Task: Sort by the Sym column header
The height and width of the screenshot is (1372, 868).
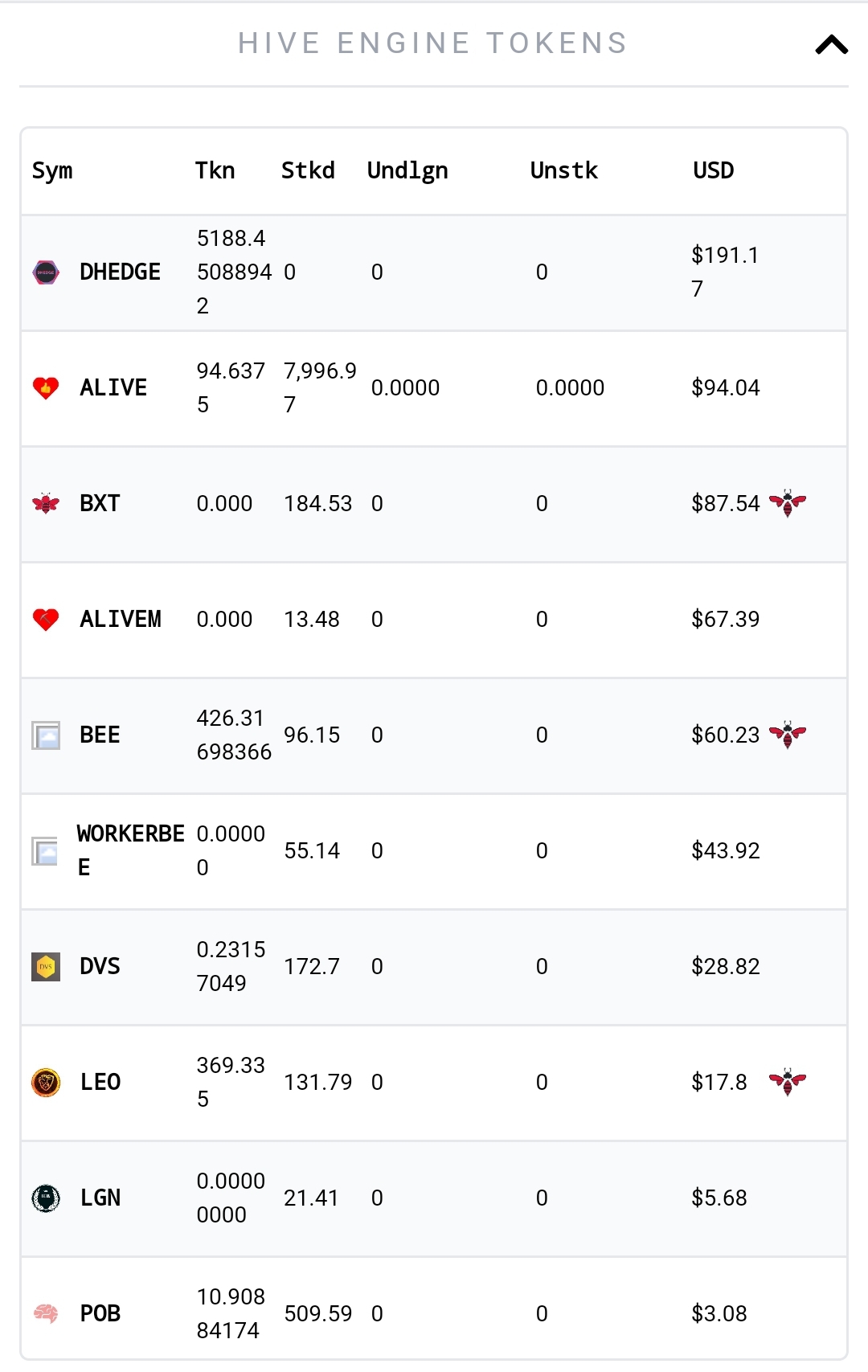Action: (x=52, y=171)
